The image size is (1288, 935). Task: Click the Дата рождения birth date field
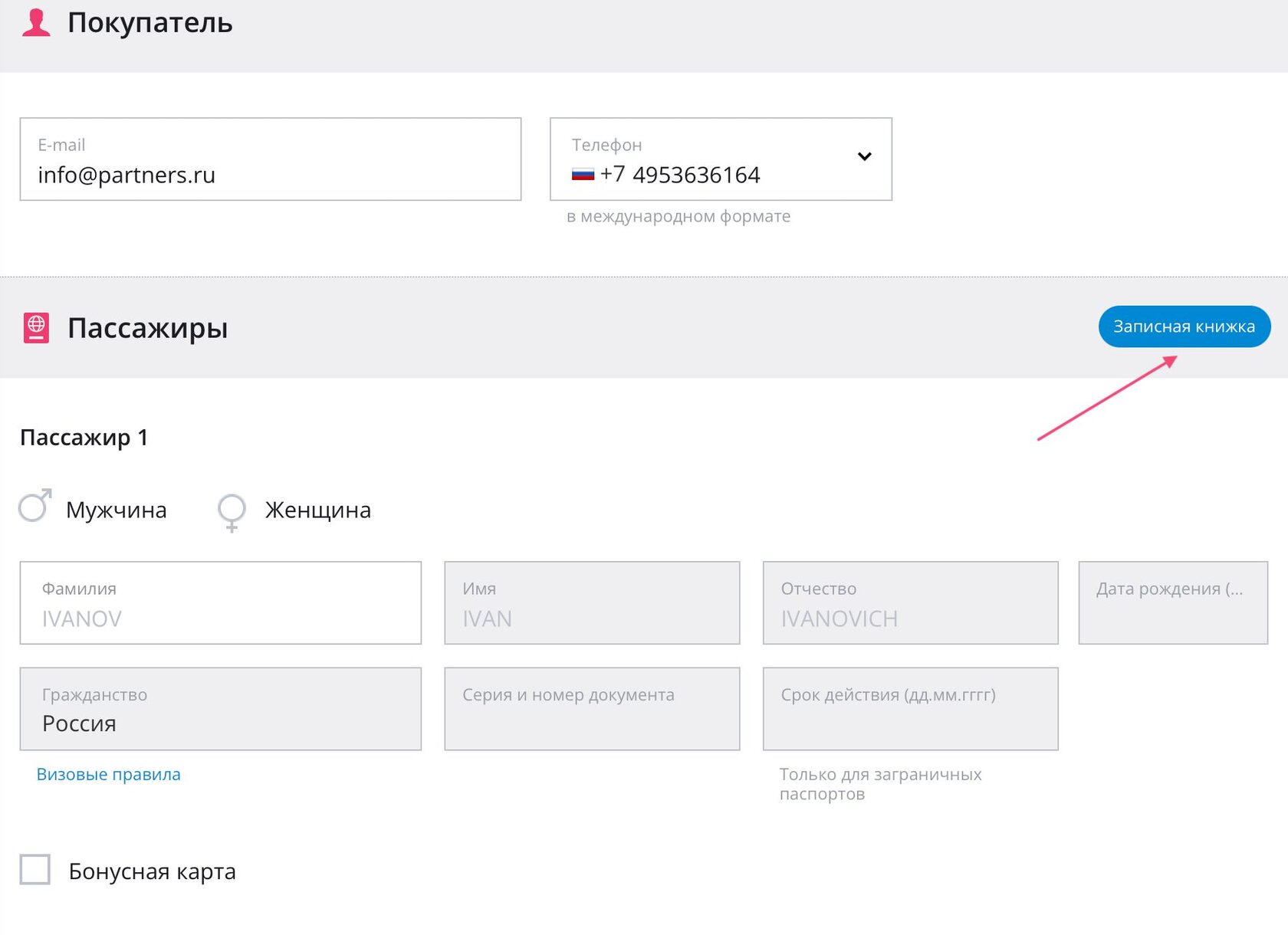pos(1172,603)
